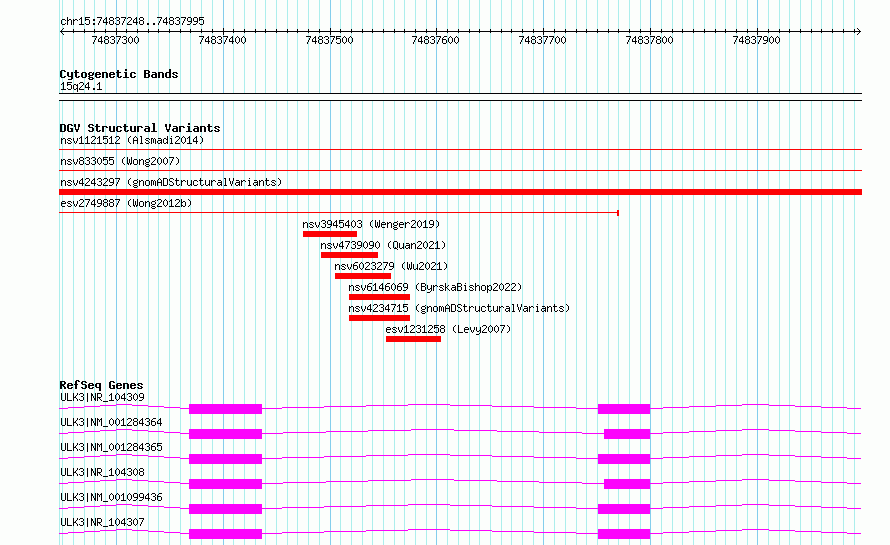This screenshot has height=545, width=890.
Task: Open esv1231258 (Levy2007) variant label
Action: click(448, 329)
